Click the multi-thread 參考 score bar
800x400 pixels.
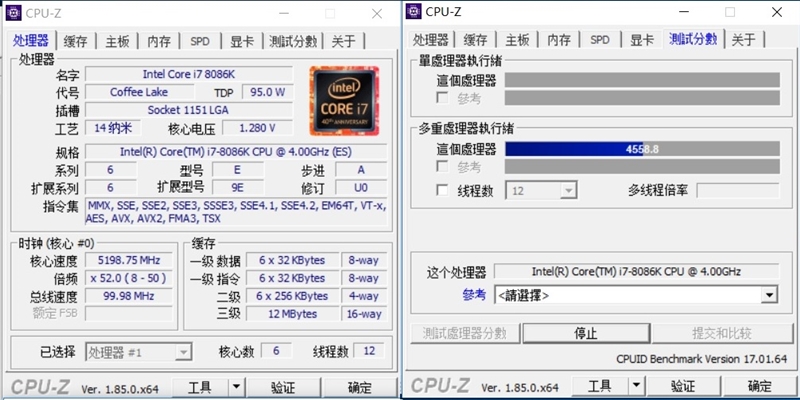coord(642,166)
